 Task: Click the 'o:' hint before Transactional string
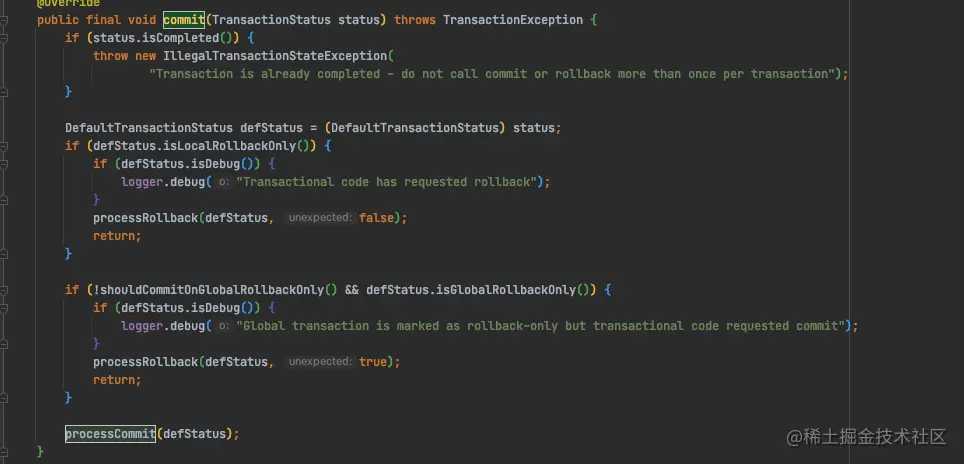pyautogui.click(x=224, y=183)
